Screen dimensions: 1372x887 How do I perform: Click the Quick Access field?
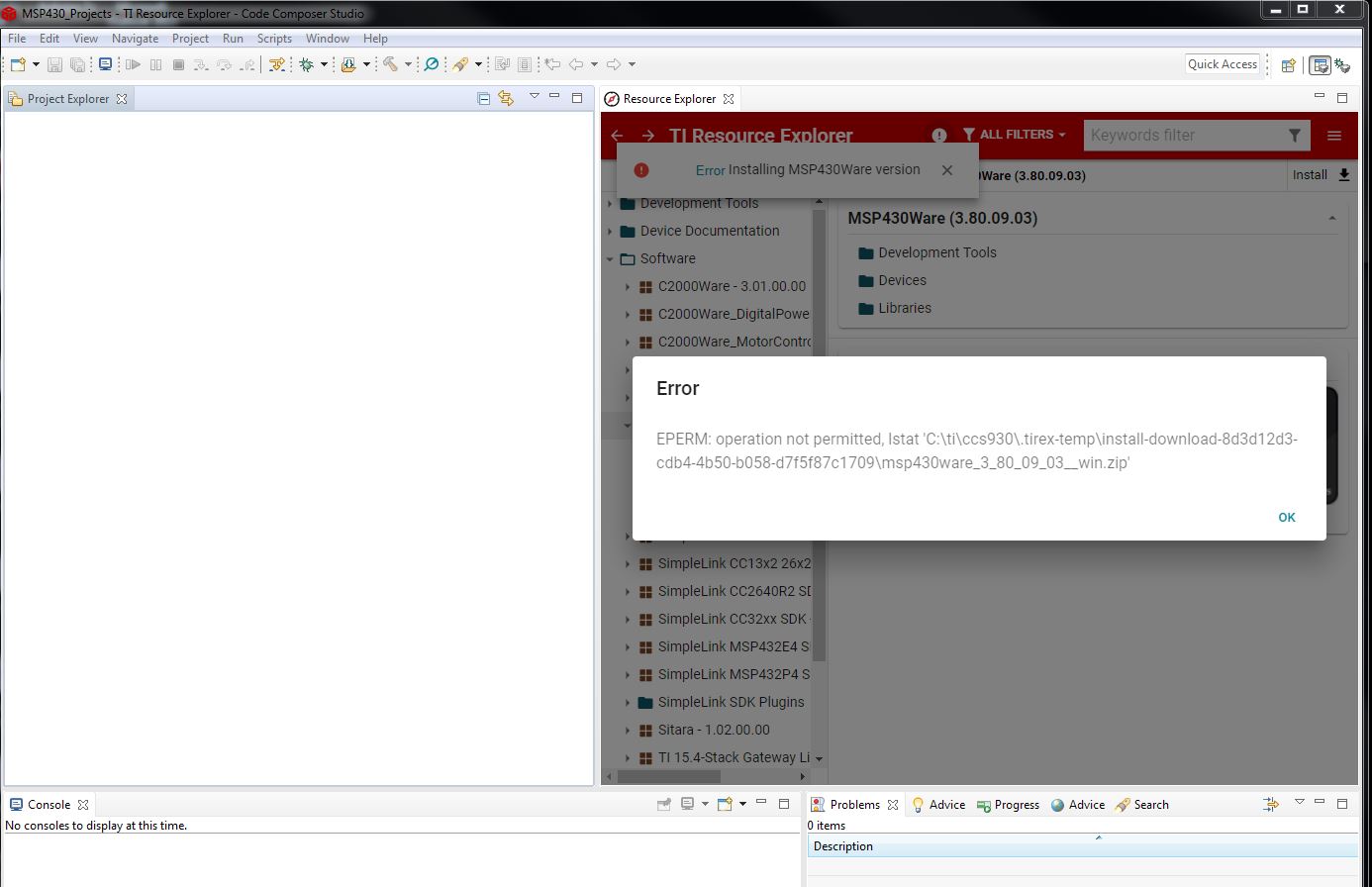click(1223, 64)
